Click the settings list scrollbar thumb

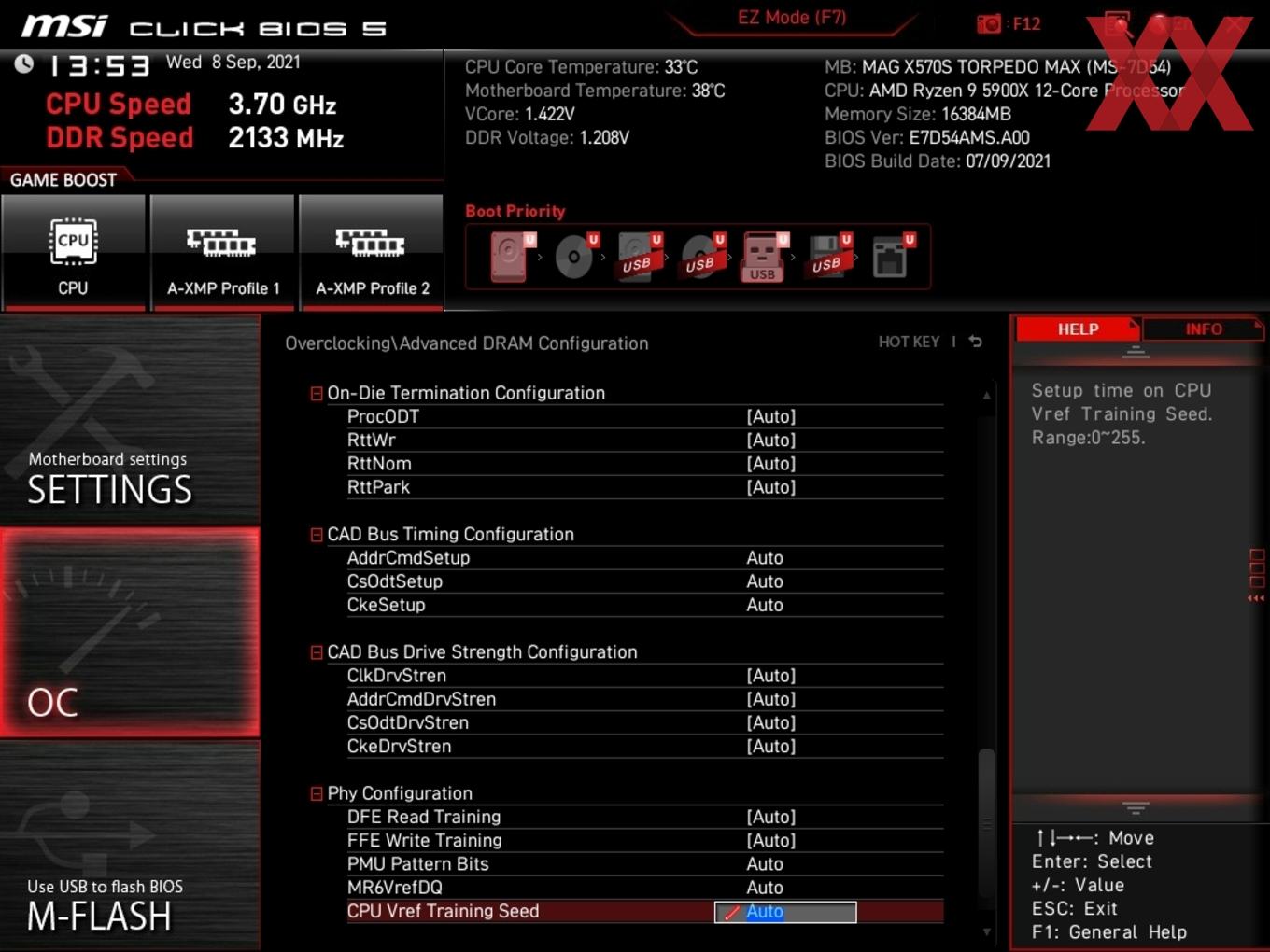tap(986, 823)
